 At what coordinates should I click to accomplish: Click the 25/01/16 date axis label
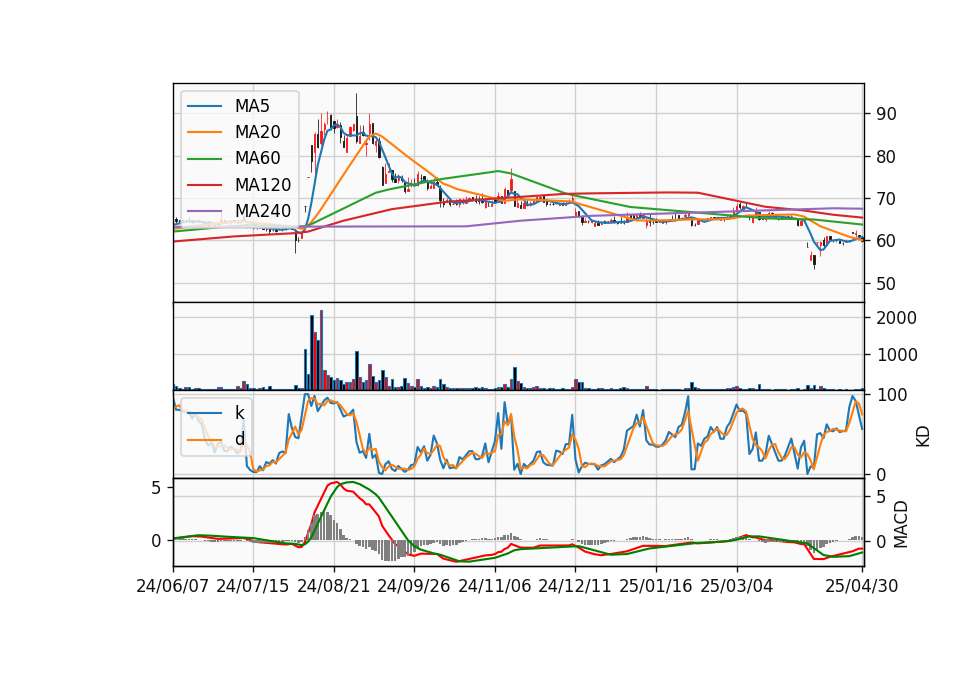point(656,586)
